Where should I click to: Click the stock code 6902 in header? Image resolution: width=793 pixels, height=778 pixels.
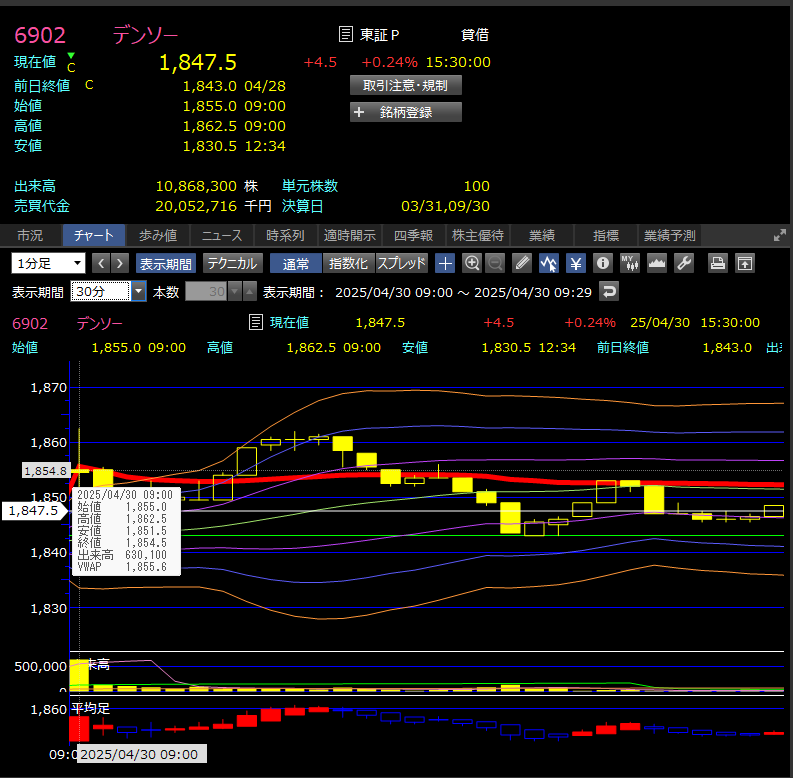tap(40, 35)
